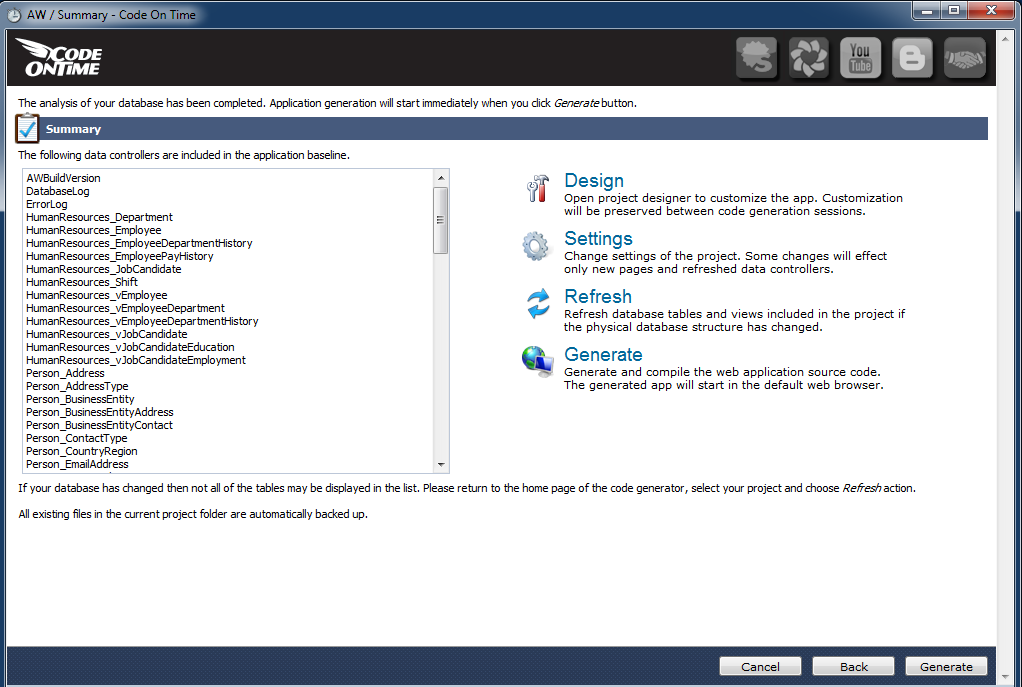The height and width of the screenshot is (687, 1022).
Task: Select Person_EmailAddress in the list
Action: coord(78,465)
